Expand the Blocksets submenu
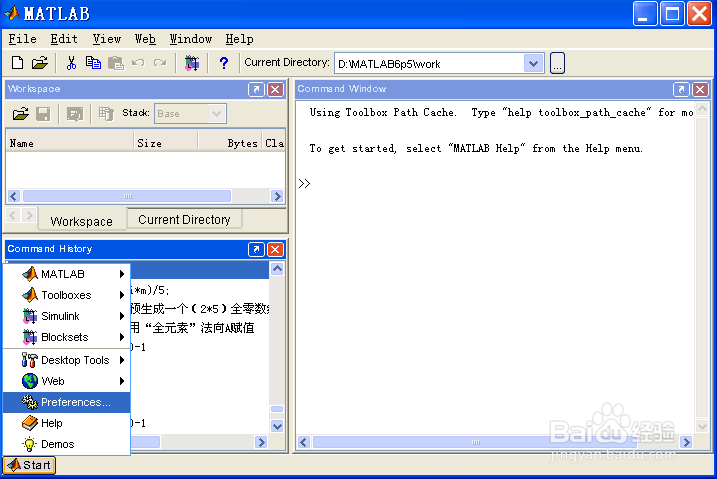Image resolution: width=717 pixels, height=479 pixels. pos(67,337)
